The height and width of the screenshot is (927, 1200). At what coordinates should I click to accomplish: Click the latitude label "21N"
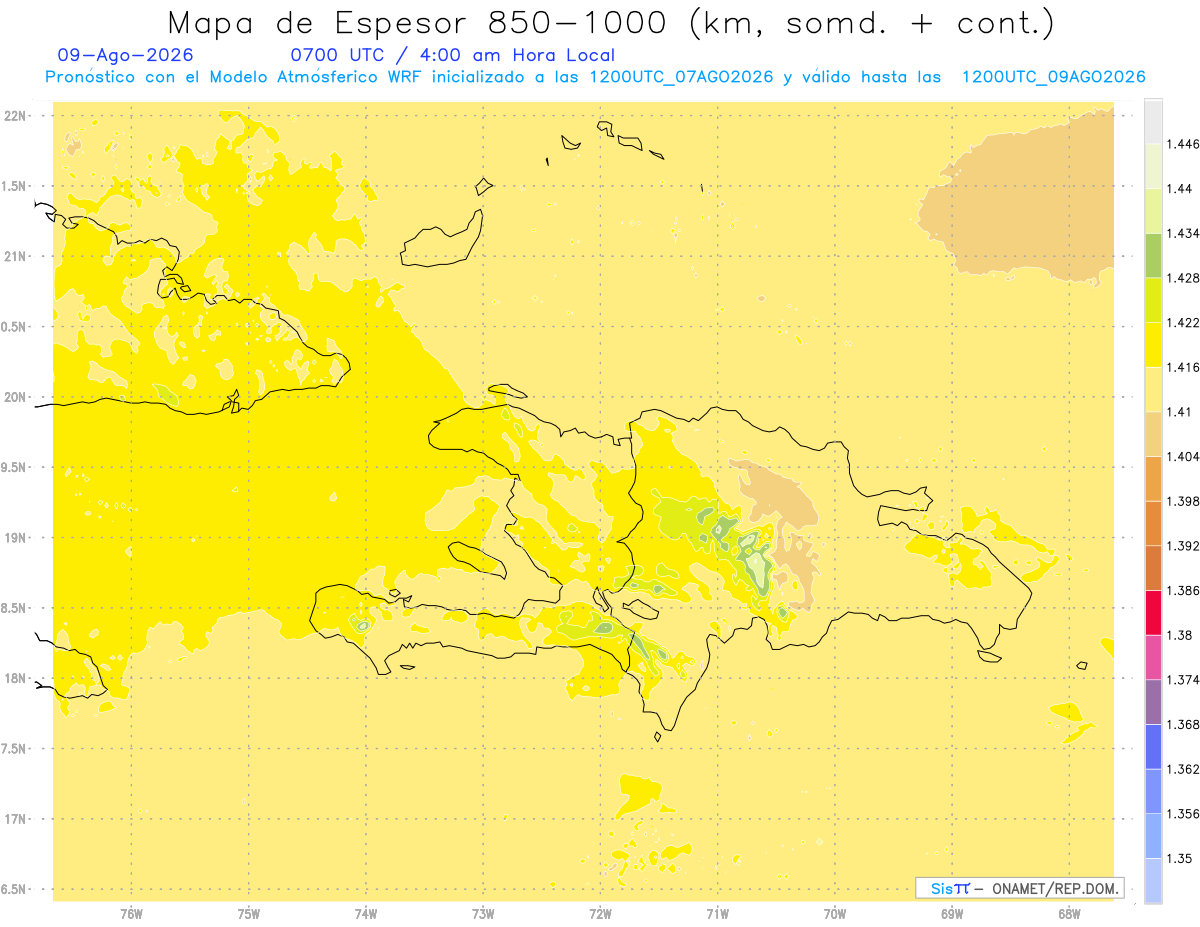(16, 256)
